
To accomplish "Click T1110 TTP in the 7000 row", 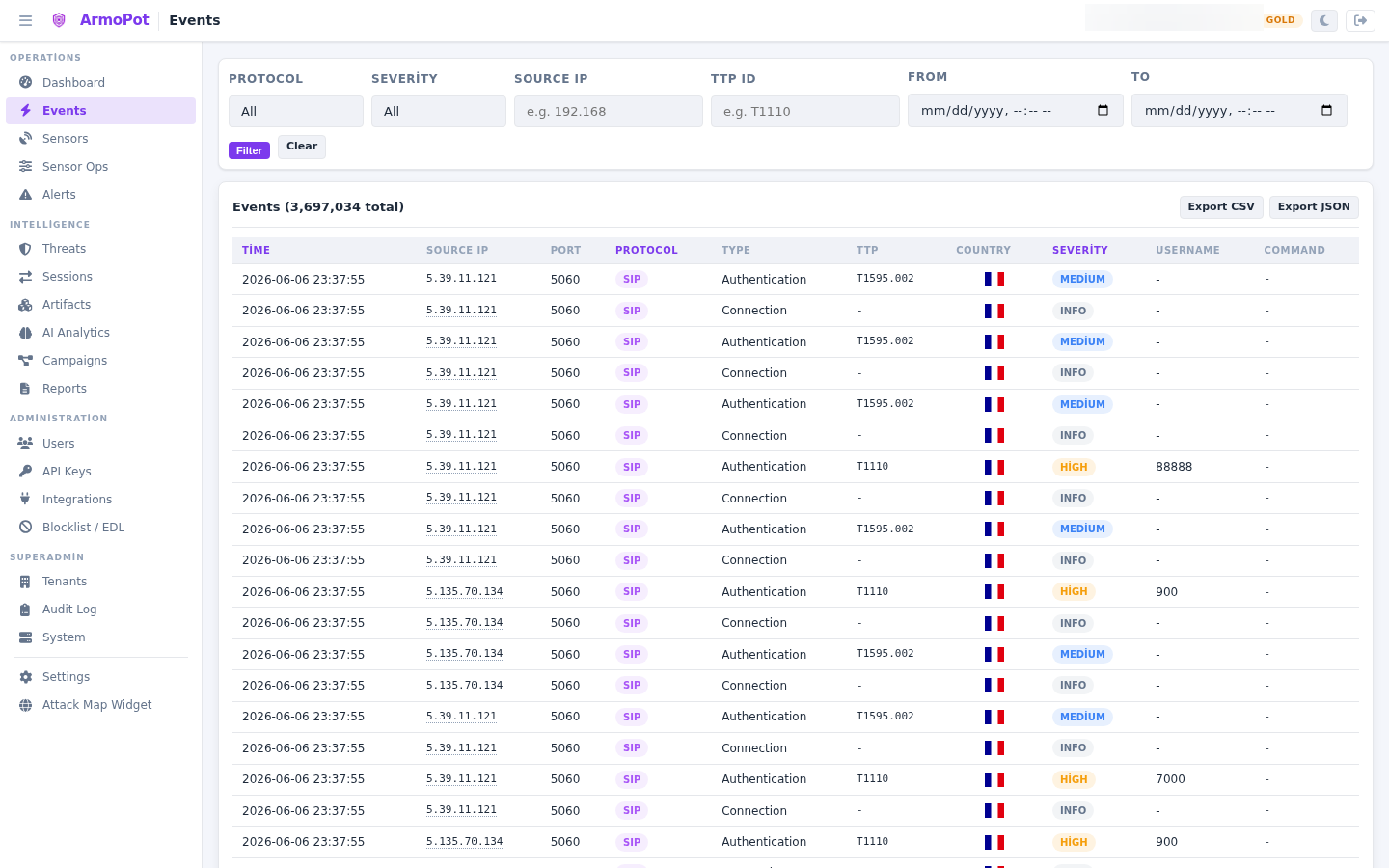I will click(872, 779).
